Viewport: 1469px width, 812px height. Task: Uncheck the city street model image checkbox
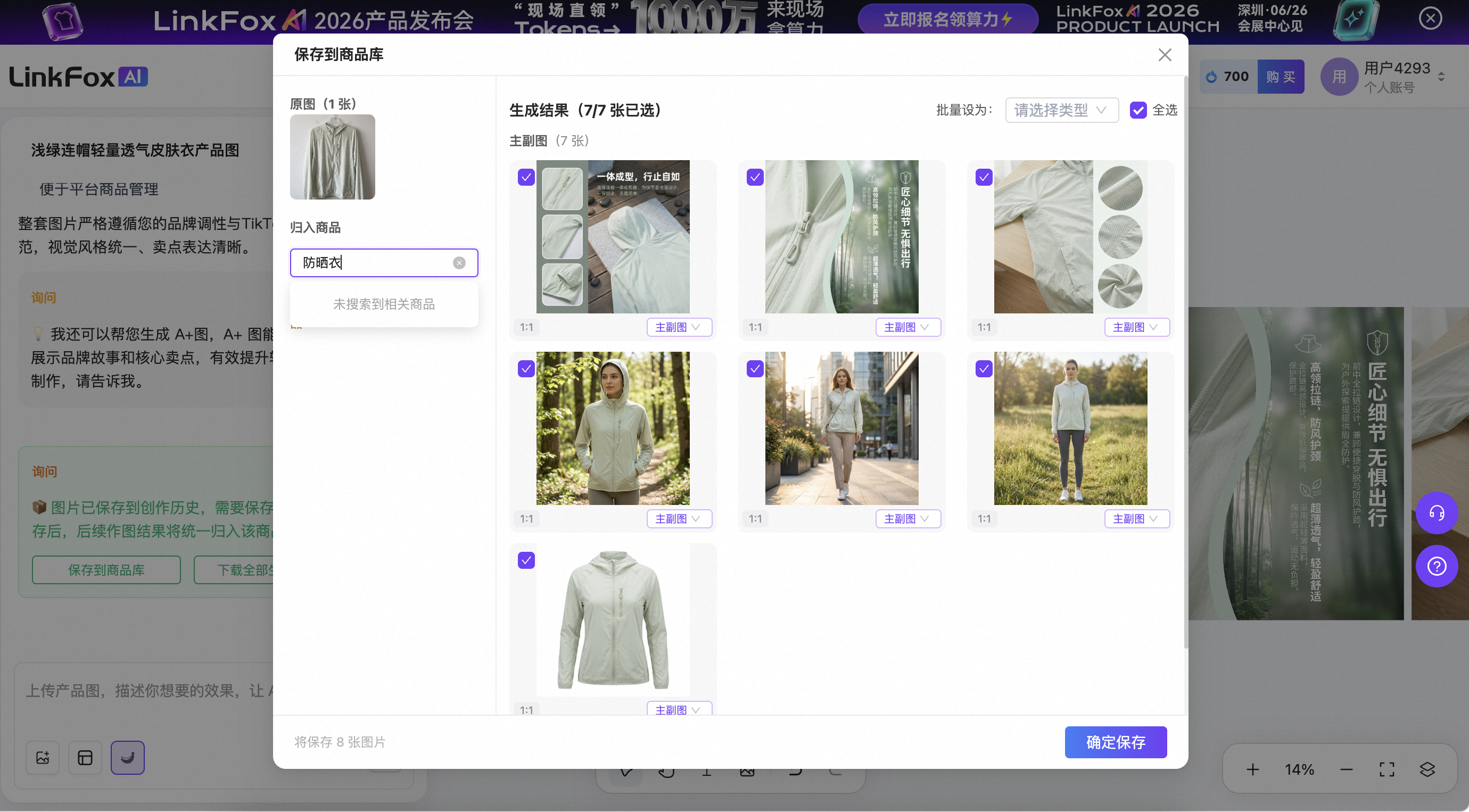[755, 369]
